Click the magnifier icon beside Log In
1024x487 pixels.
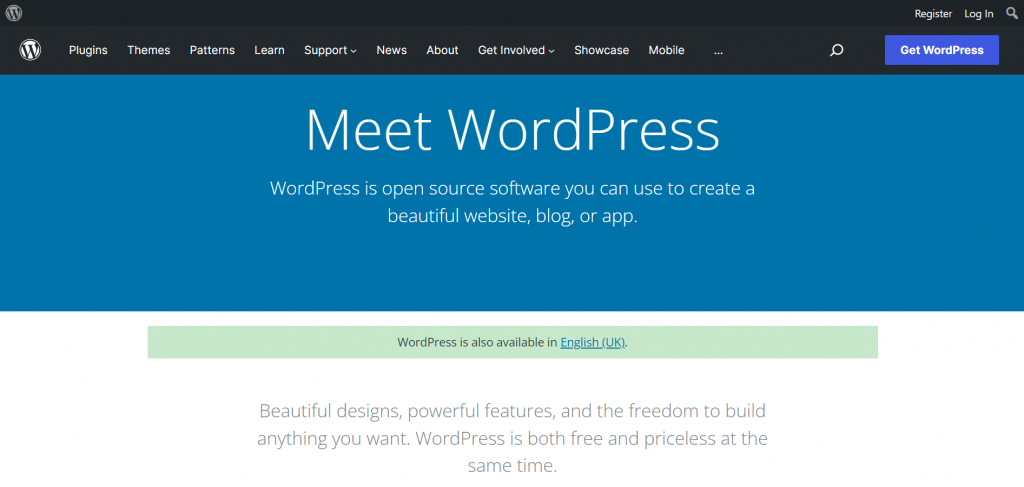tap(1012, 13)
